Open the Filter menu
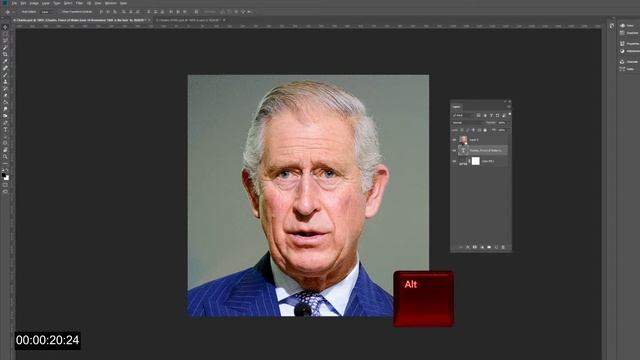The image size is (640, 360). click(x=80, y=3)
